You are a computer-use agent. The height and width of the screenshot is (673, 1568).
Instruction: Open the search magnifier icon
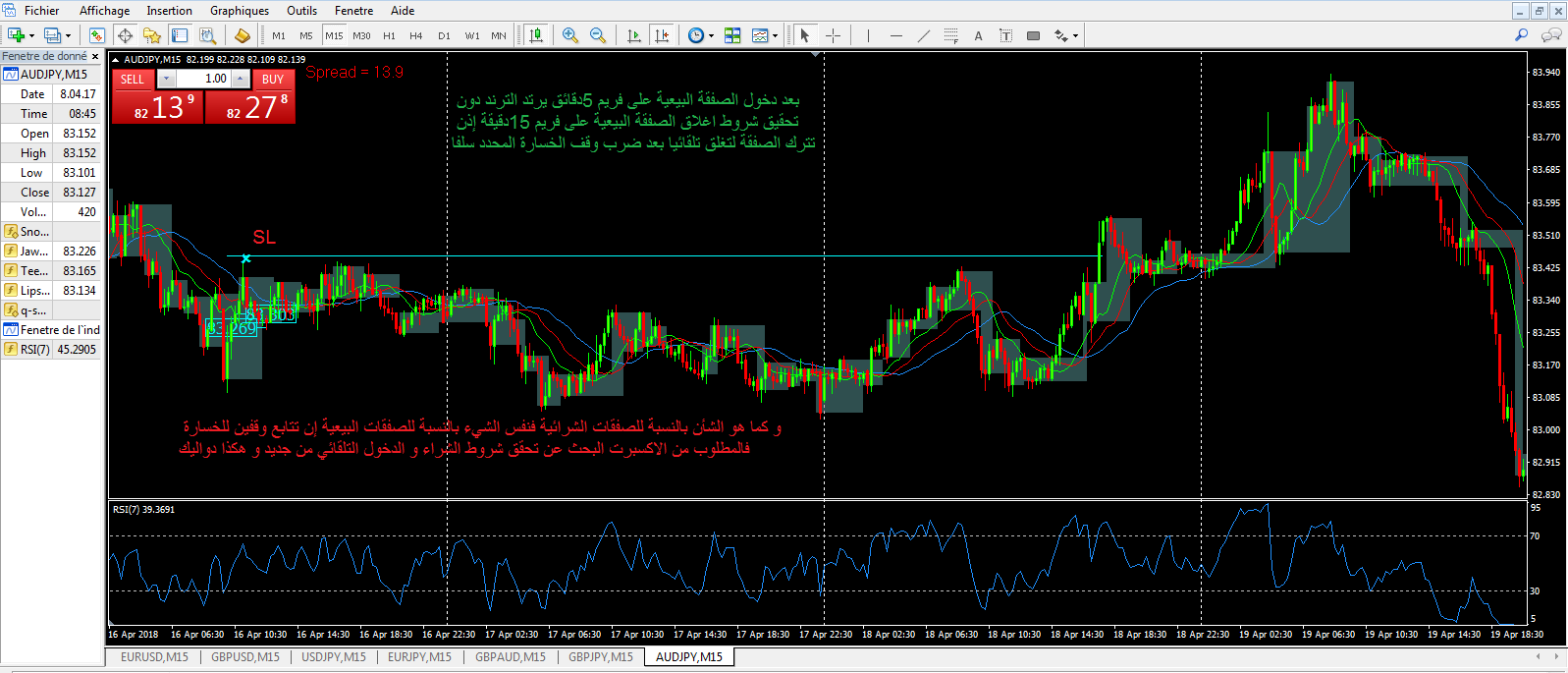(x=1521, y=35)
